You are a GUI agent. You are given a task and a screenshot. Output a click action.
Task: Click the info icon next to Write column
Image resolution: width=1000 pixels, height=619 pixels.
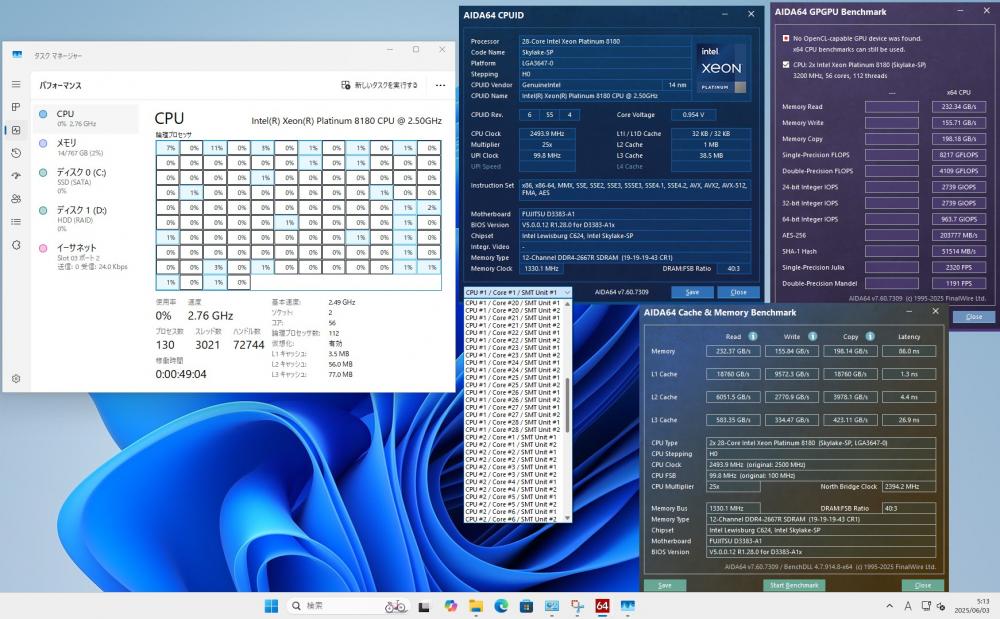pos(812,337)
